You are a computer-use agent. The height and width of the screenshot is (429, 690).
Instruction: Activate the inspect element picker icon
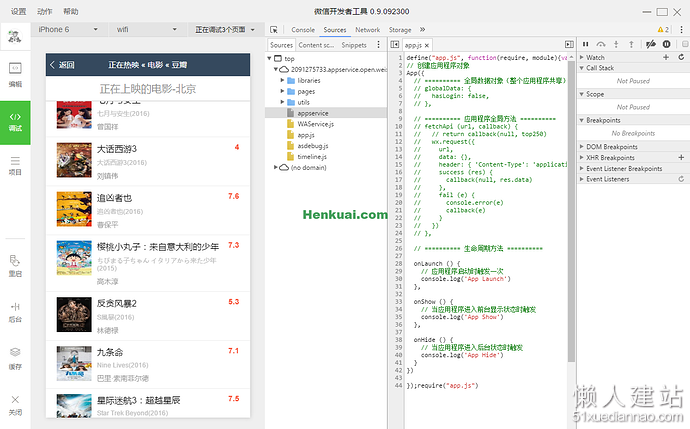[x=274, y=29]
